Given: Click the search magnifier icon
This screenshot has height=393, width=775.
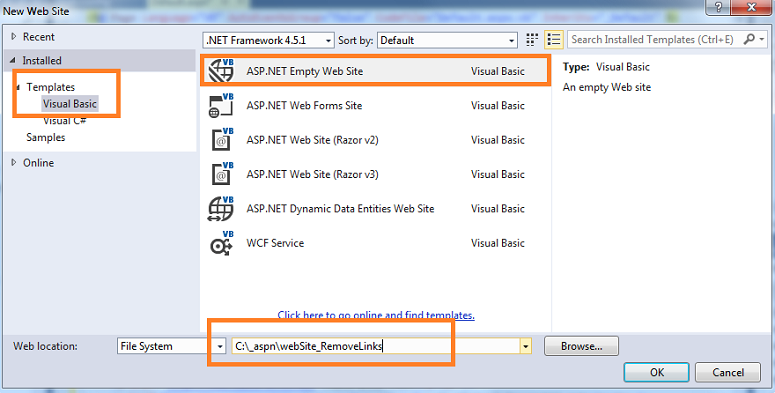Looking at the screenshot, I should point(749,39).
